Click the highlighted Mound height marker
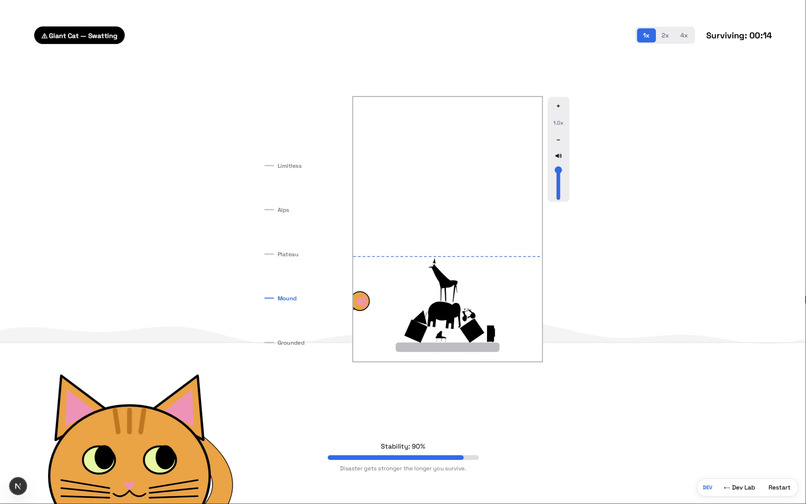The image size is (806, 504). [281, 298]
